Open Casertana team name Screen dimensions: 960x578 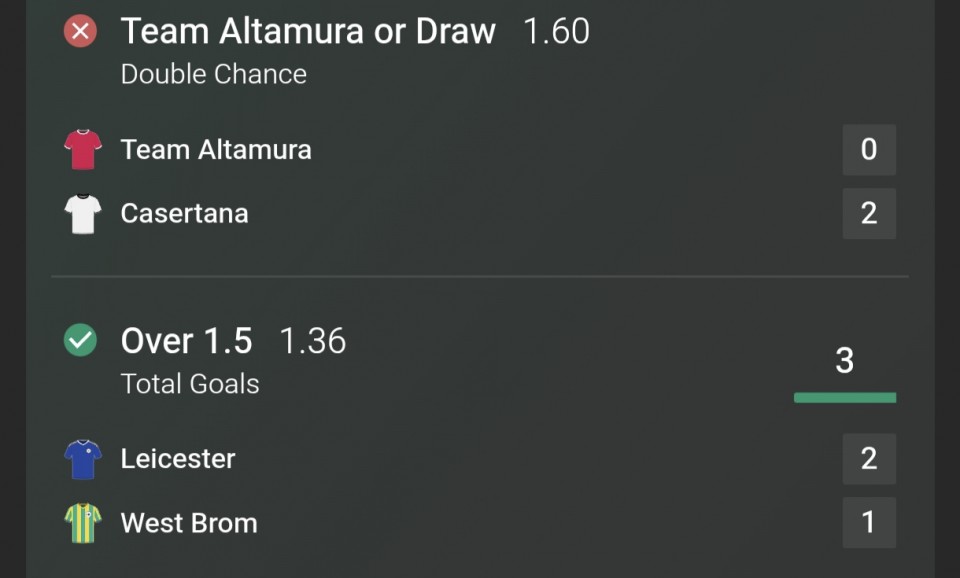pyautogui.click(x=184, y=213)
